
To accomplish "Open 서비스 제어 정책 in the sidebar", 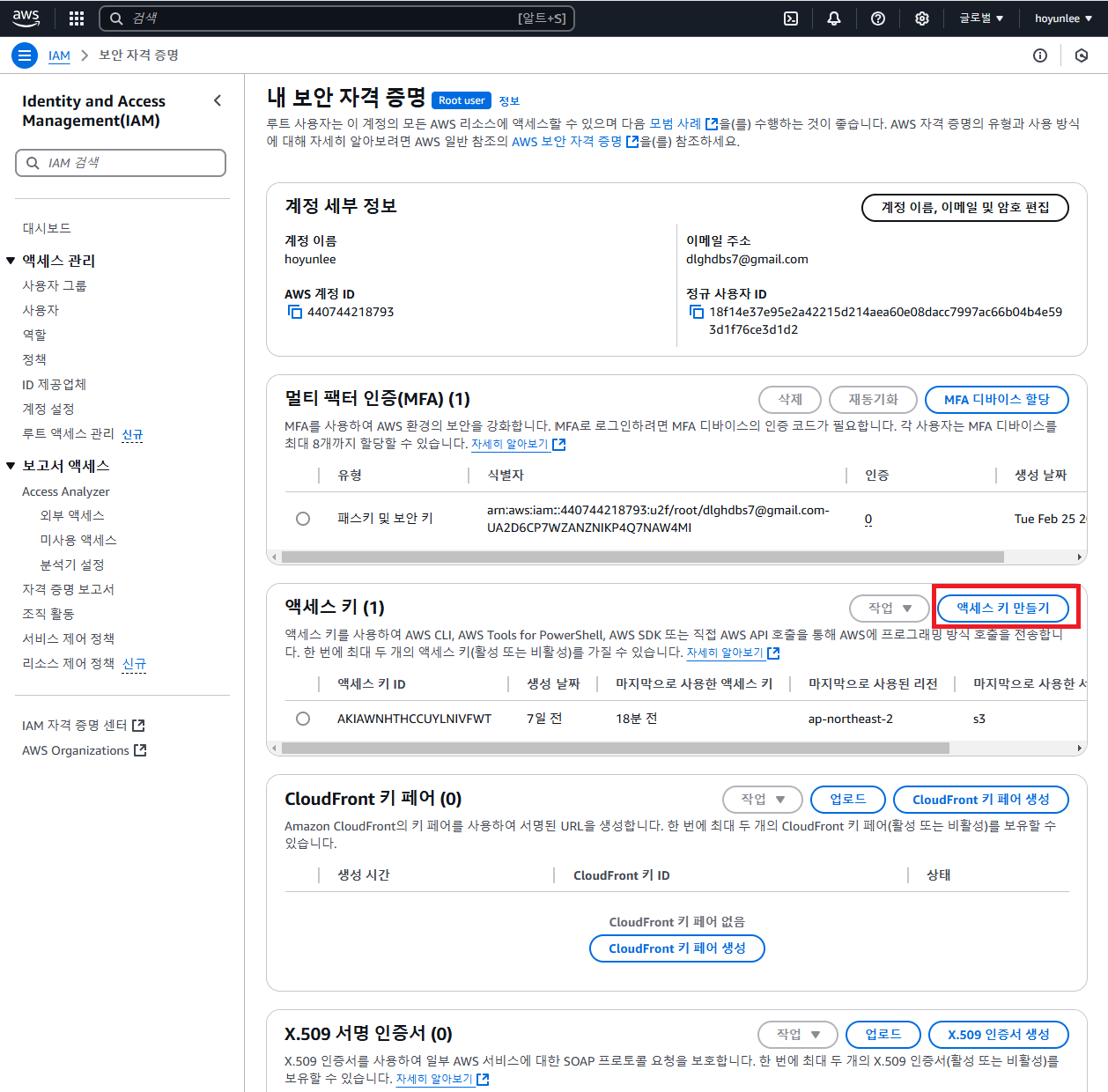I will (68, 638).
